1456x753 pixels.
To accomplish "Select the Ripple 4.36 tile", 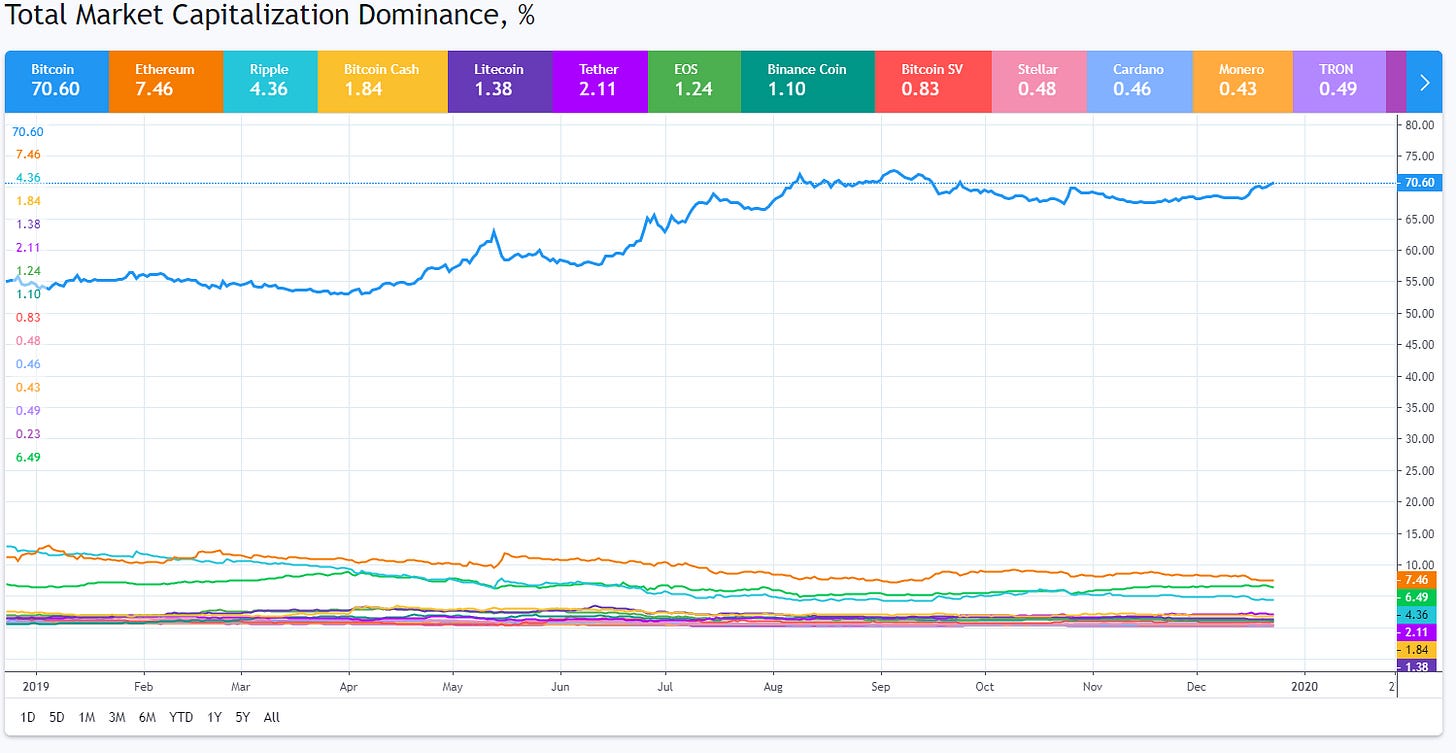I will pyautogui.click(x=270, y=81).
